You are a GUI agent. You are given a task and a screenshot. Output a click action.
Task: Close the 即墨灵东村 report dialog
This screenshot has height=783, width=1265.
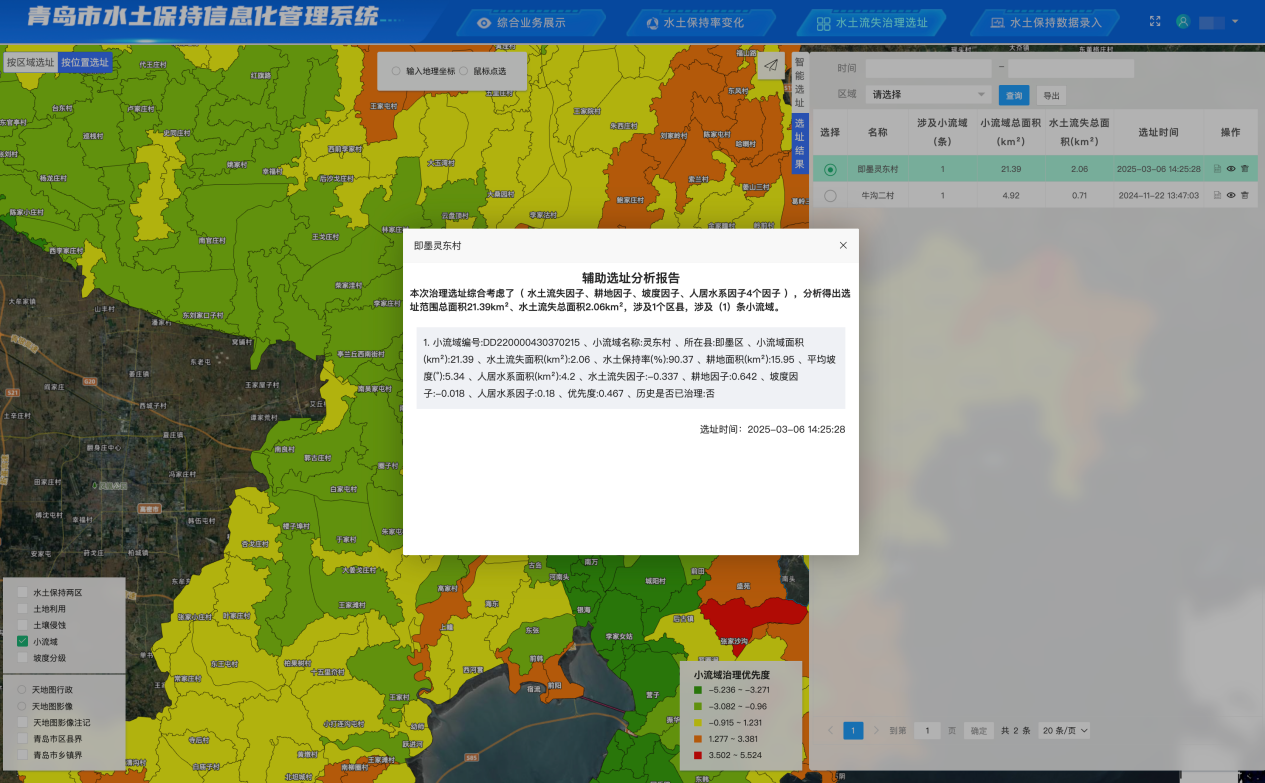point(843,245)
